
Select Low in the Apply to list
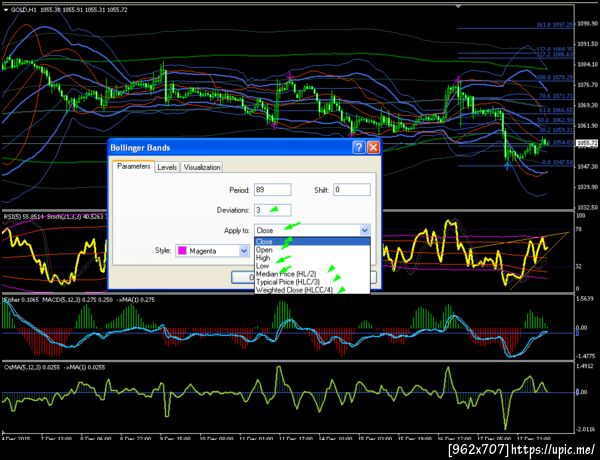312,266
